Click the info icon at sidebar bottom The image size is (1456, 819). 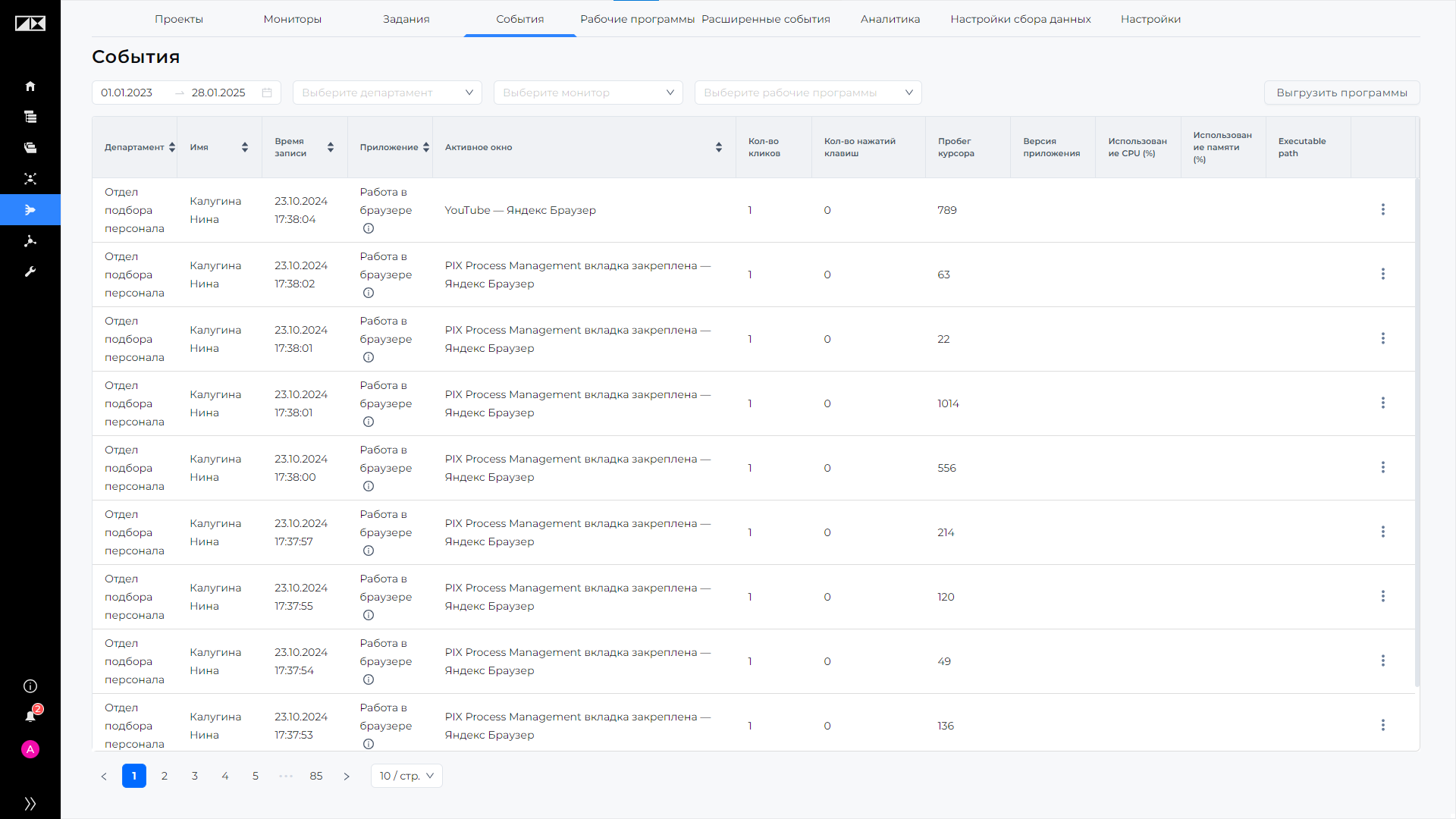30,686
